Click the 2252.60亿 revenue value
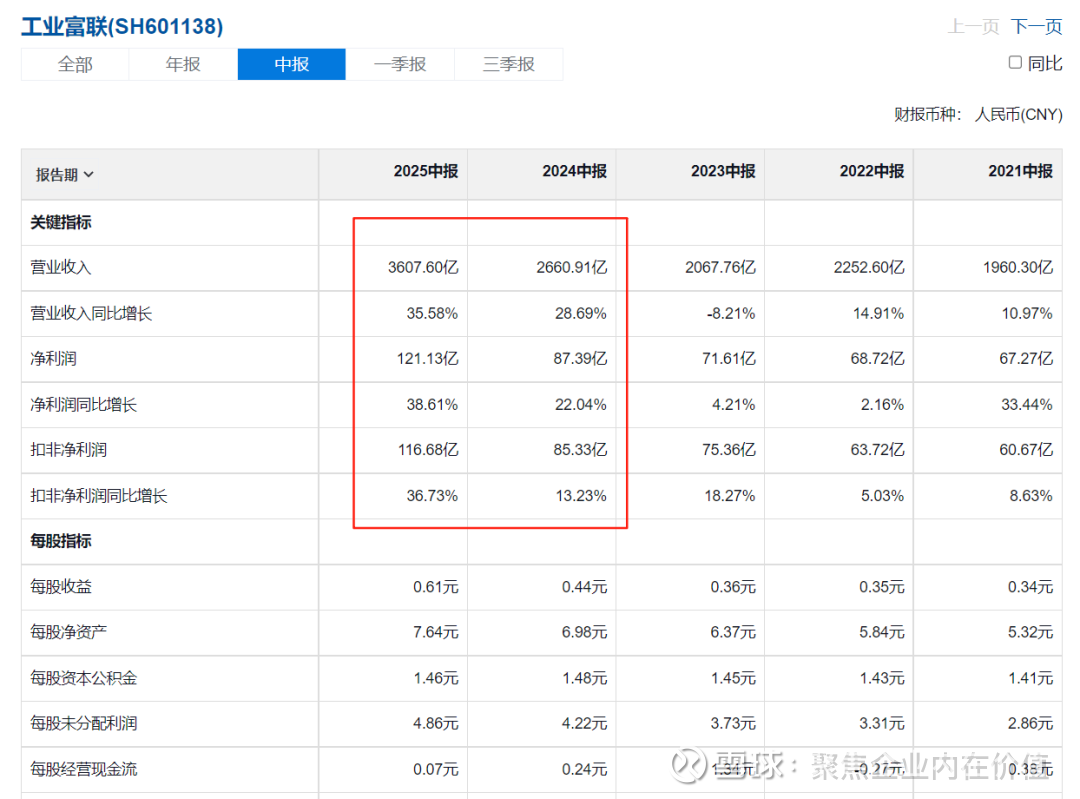 869,267
